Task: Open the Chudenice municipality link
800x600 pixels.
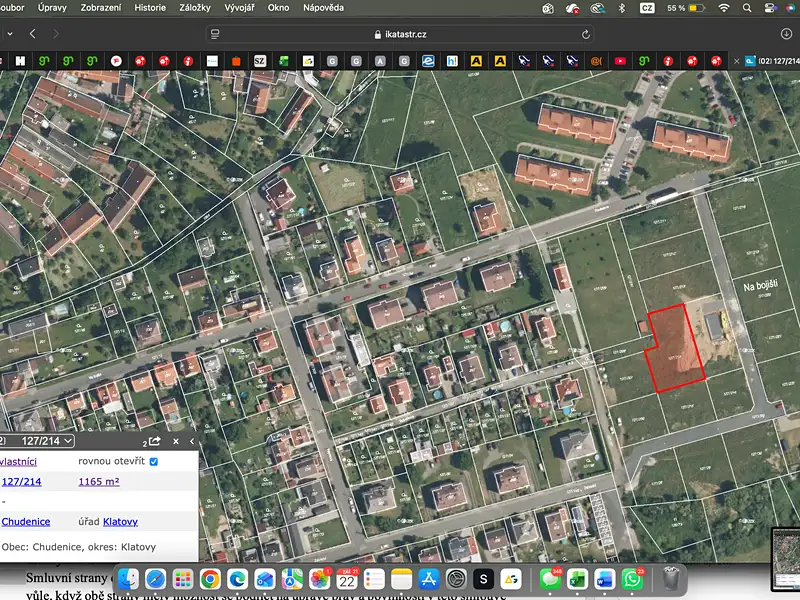Action: pos(26,521)
